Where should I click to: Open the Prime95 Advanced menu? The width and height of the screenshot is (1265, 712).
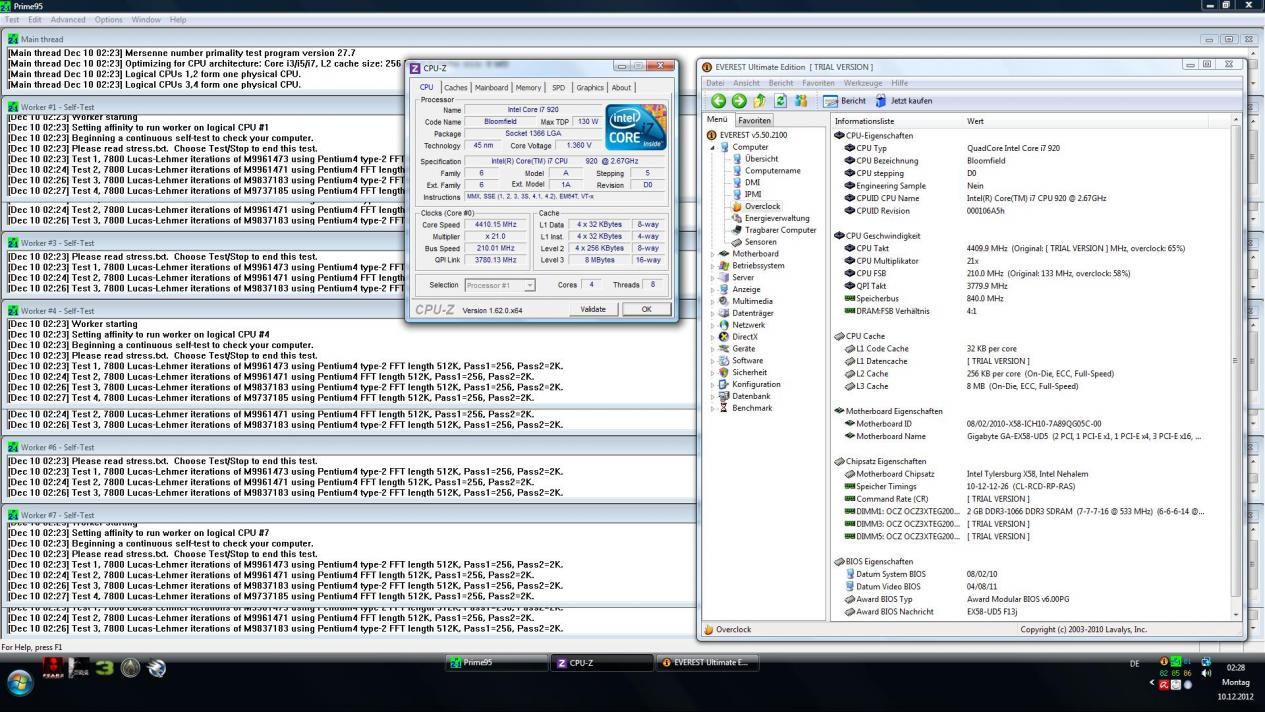68,20
